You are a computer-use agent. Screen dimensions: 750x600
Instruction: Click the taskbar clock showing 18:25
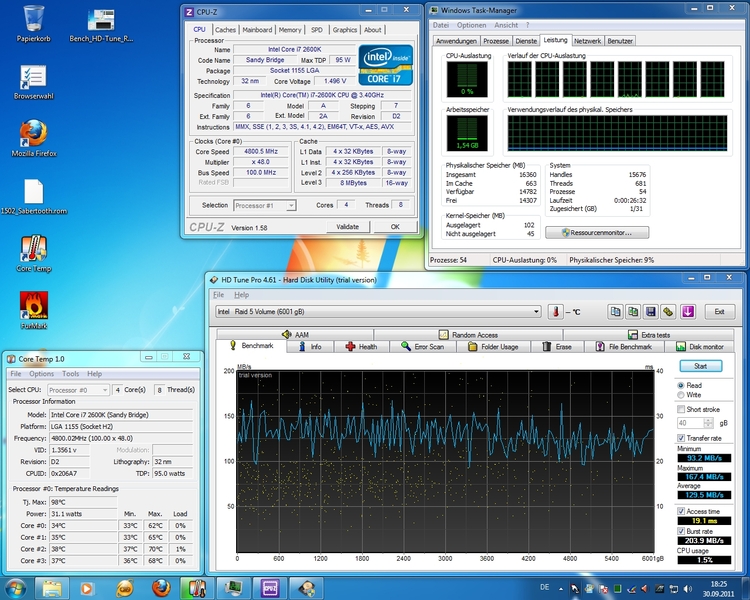(x=718, y=589)
